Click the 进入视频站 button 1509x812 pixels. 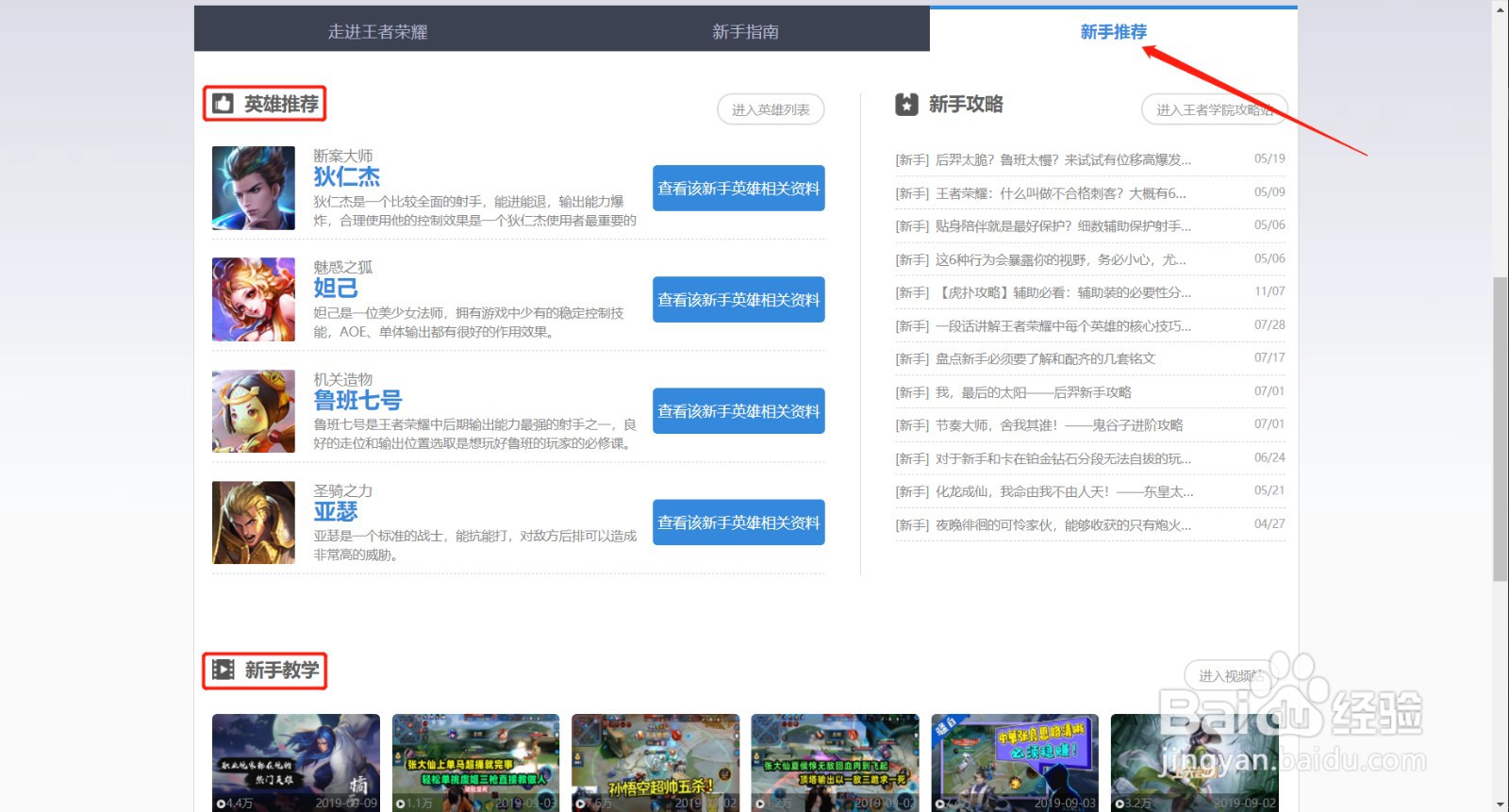coord(1232,675)
